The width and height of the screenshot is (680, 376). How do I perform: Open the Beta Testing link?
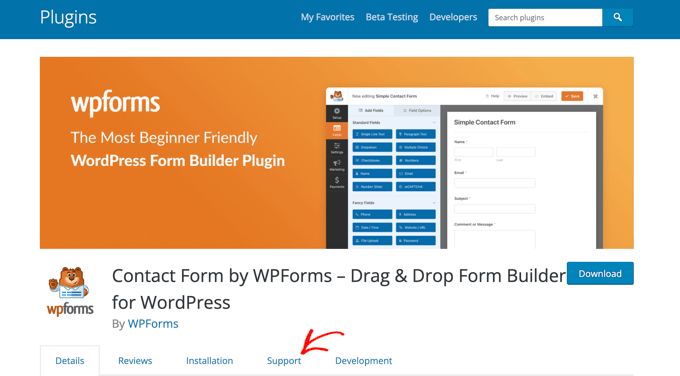click(x=392, y=17)
